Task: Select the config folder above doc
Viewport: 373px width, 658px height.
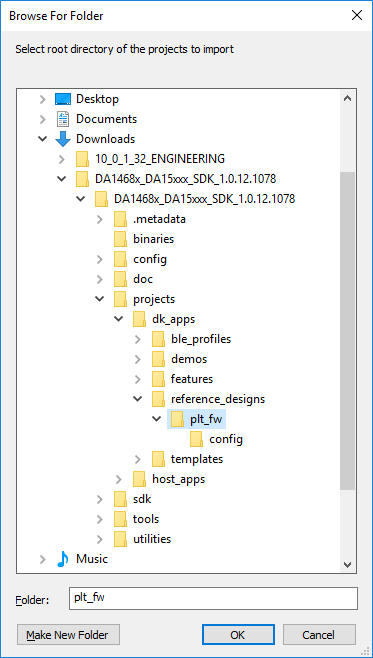Action: 141,259
